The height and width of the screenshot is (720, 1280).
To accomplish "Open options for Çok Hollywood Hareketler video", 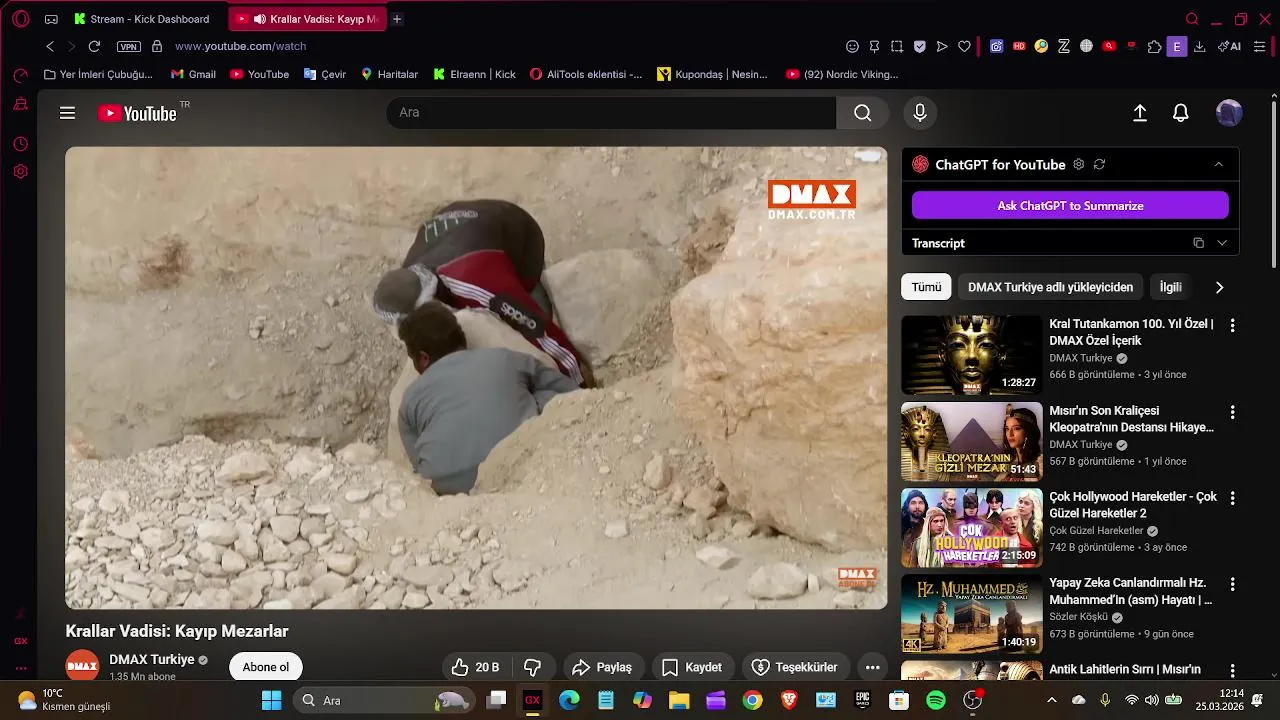I will (1232, 498).
